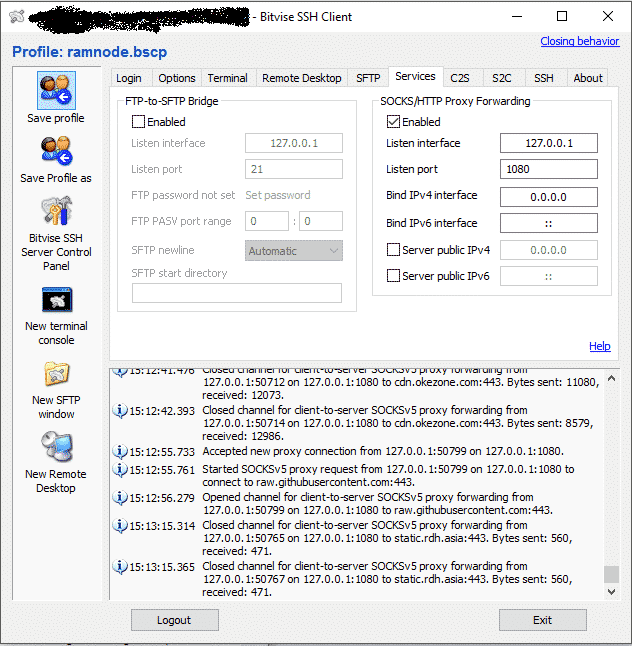Click the second FTP PASV port range field
This screenshot has height=646, width=632.
pyautogui.click(x=321, y=221)
